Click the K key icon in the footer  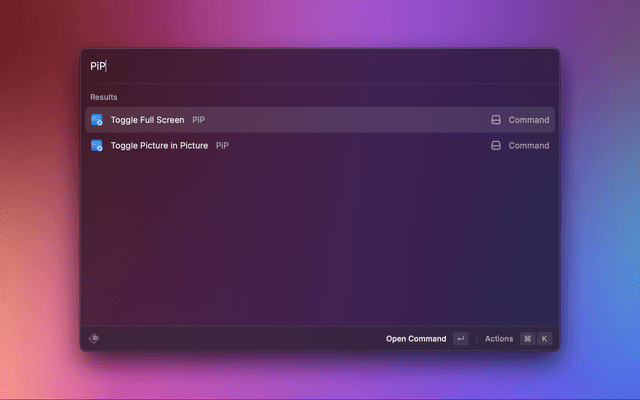coord(545,339)
